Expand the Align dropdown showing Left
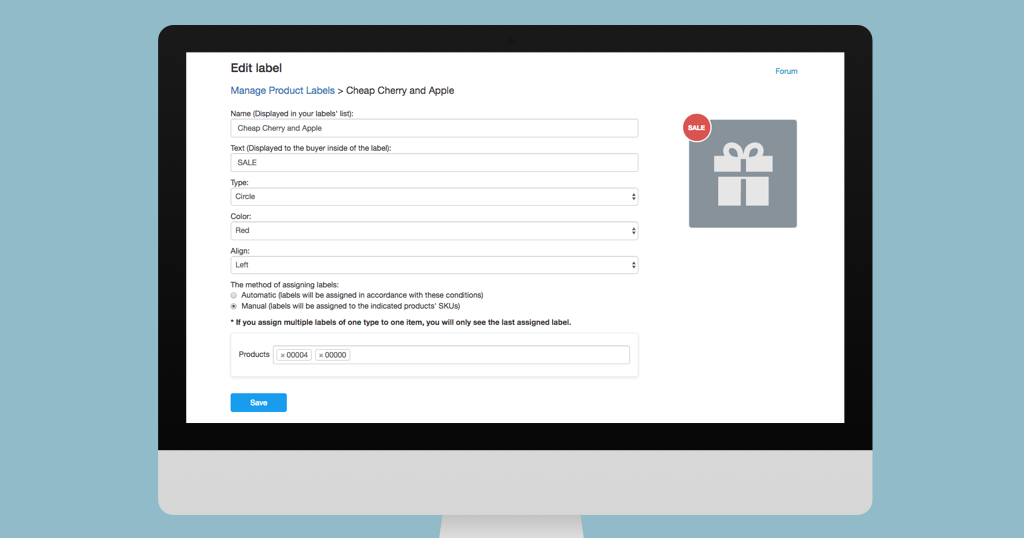 pyautogui.click(x=434, y=265)
